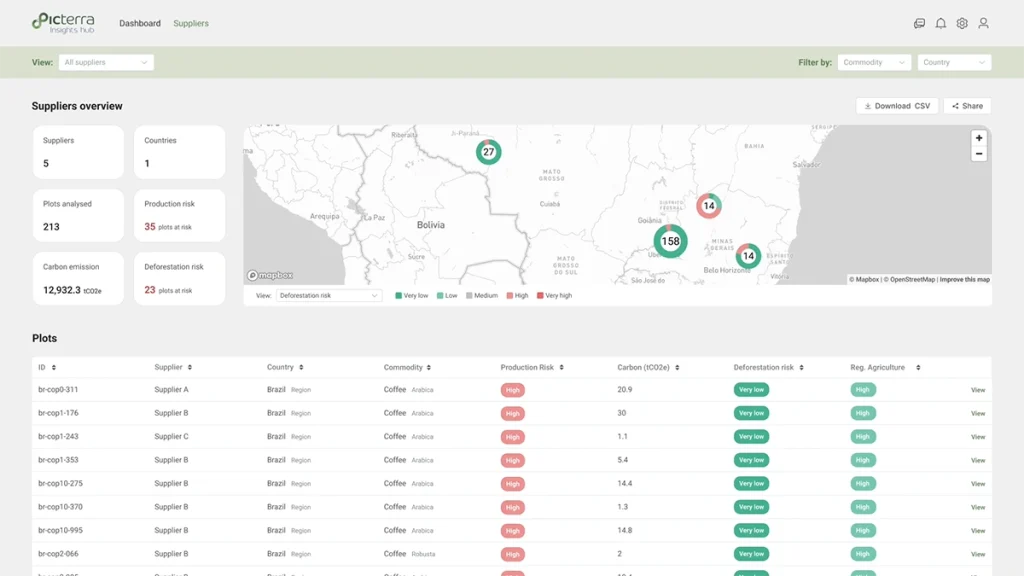Select the Production risk card

click(x=180, y=216)
